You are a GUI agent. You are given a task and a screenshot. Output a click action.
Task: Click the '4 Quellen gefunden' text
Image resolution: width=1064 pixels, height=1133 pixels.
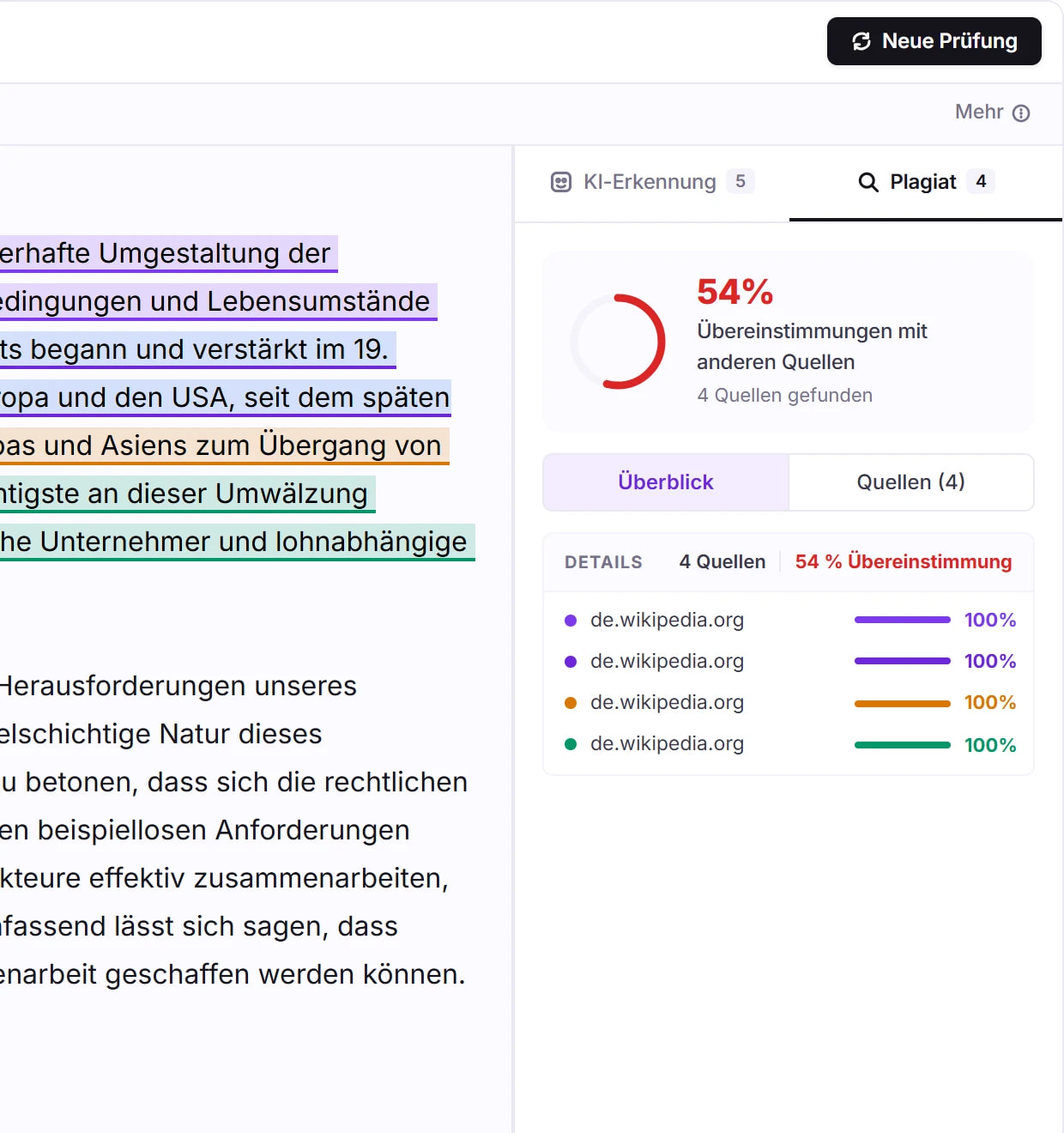coord(785,395)
